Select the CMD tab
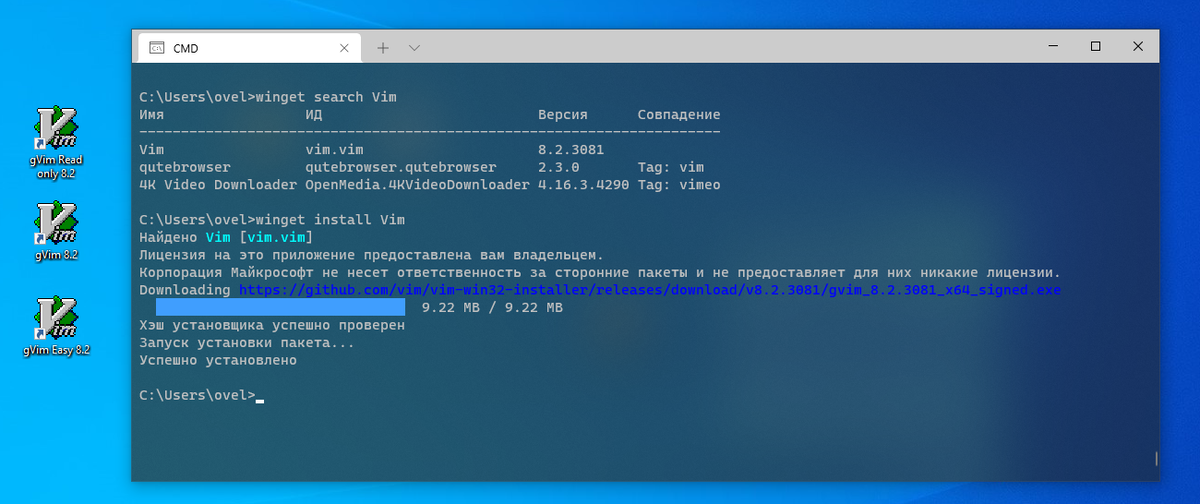 (248, 47)
